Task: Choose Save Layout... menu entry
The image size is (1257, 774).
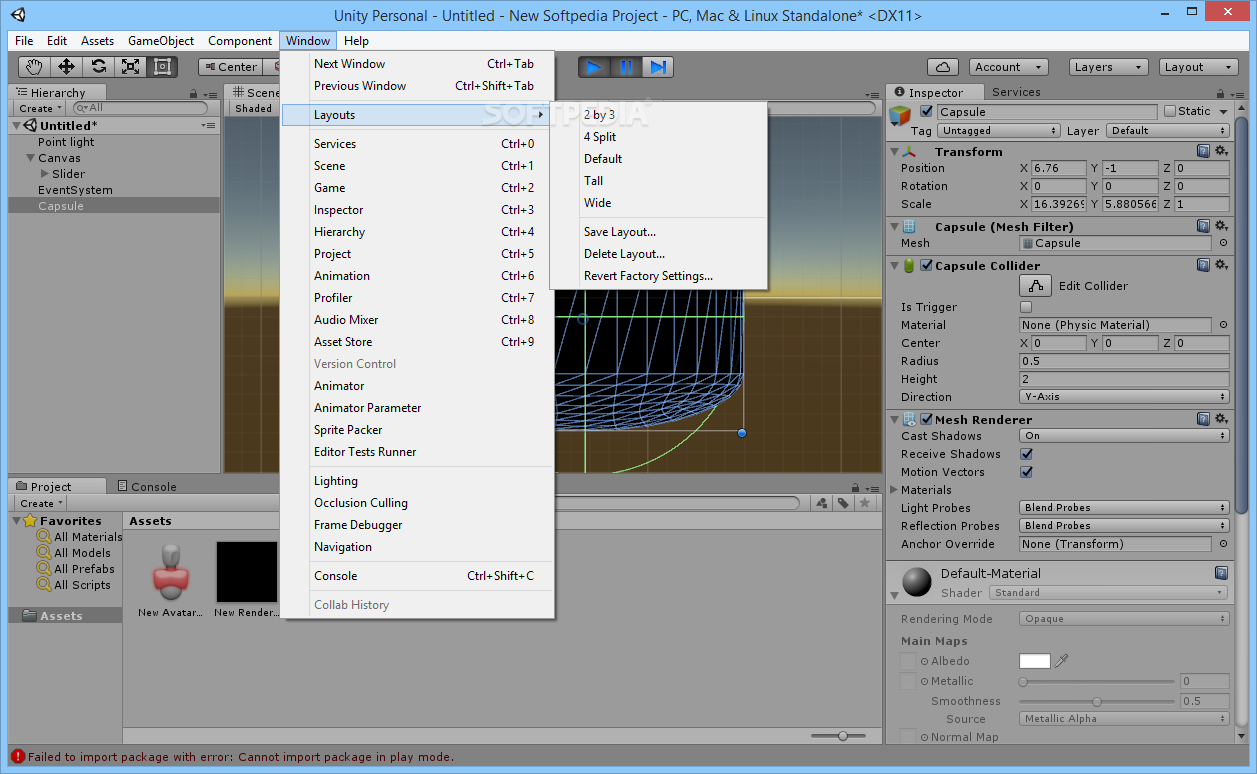Action: [x=620, y=232]
